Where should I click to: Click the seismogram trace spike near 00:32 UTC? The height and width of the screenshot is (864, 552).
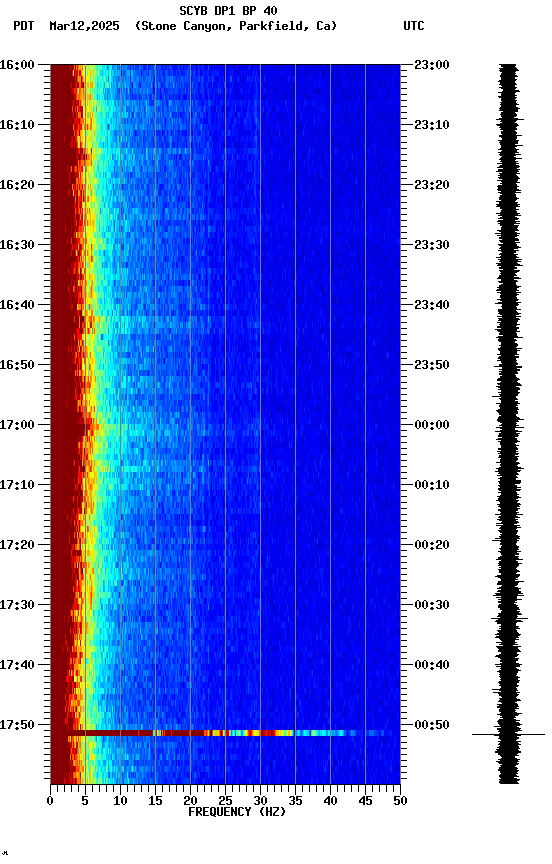[510, 619]
